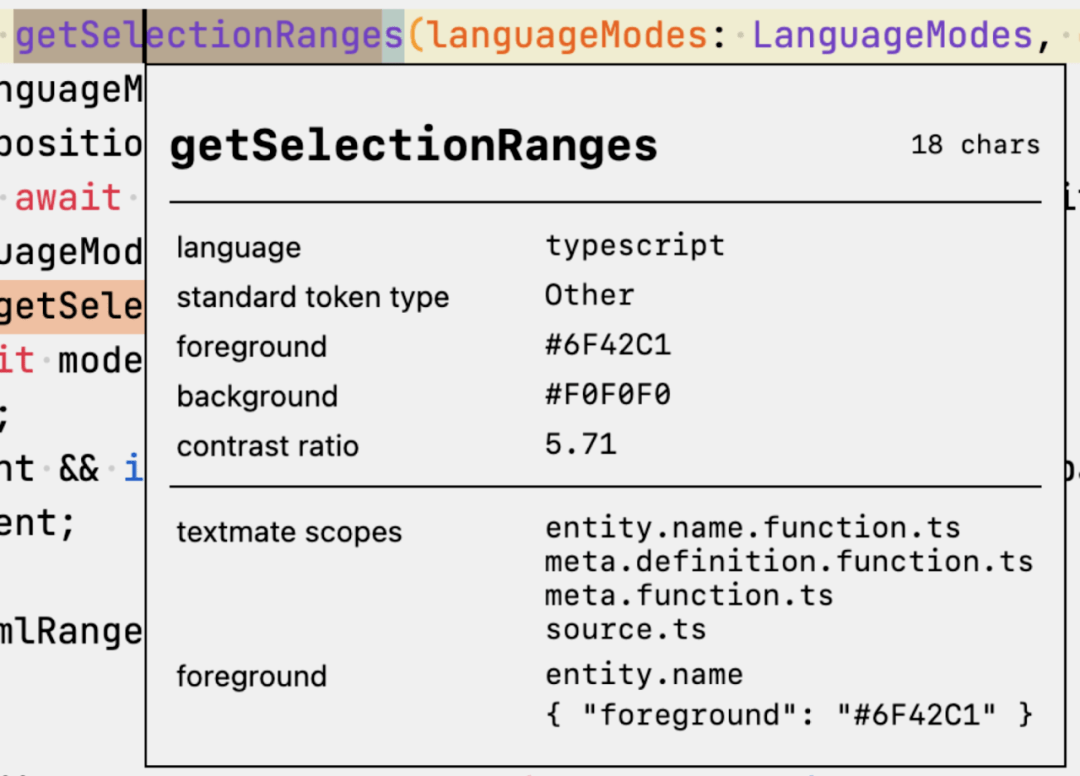Click the entity.name theme rule selector
Image resolution: width=1080 pixels, height=776 pixels.
point(644,674)
